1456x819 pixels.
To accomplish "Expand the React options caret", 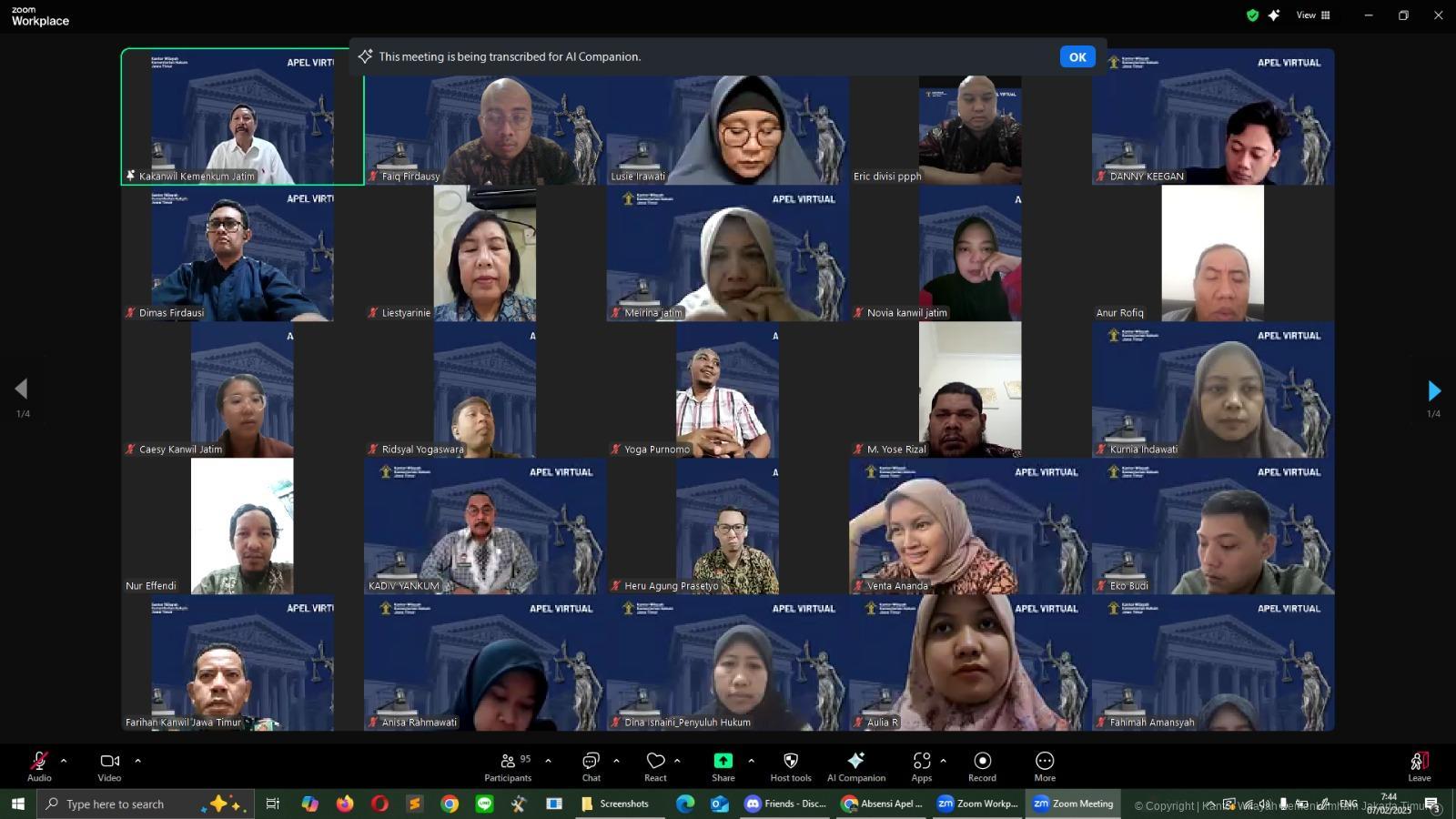I will click(677, 760).
